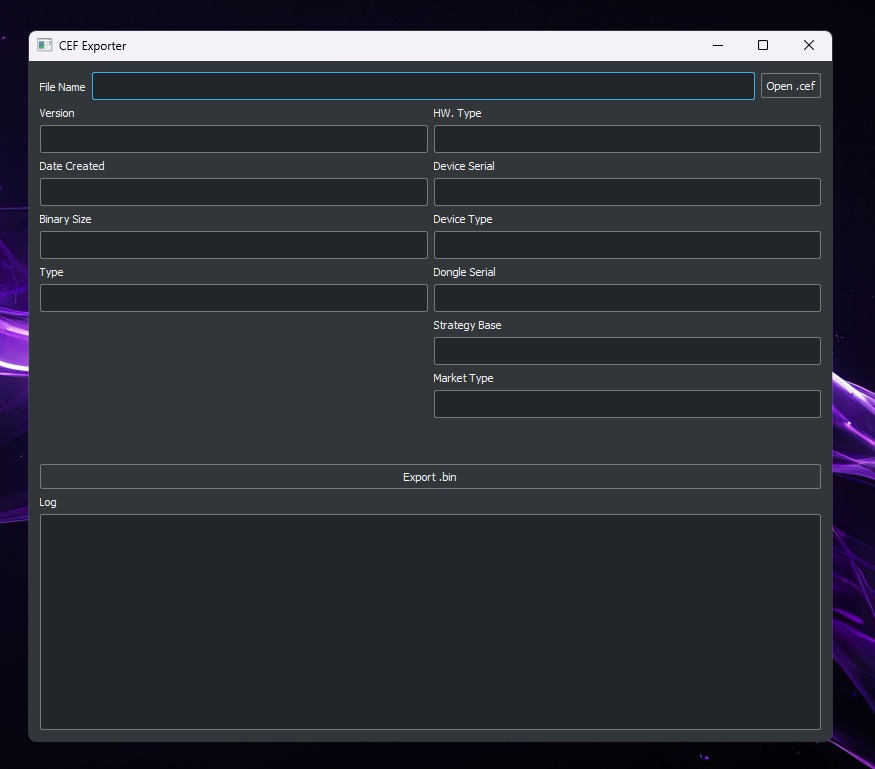Focus the File Name text field
This screenshot has width=875, height=769.
coord(423,86)
